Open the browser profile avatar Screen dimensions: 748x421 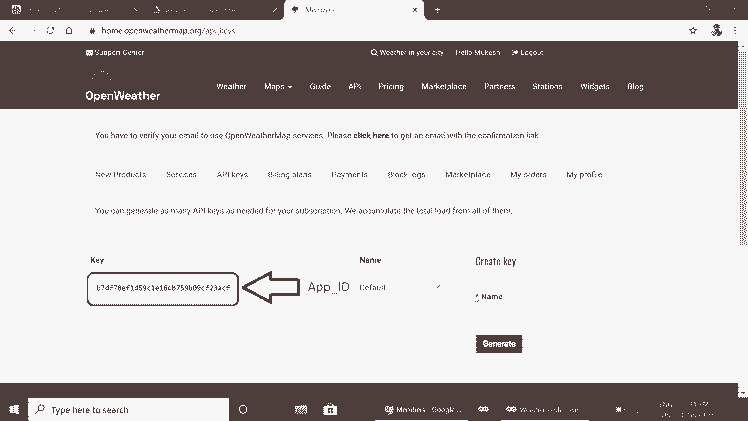coord(716,31)
